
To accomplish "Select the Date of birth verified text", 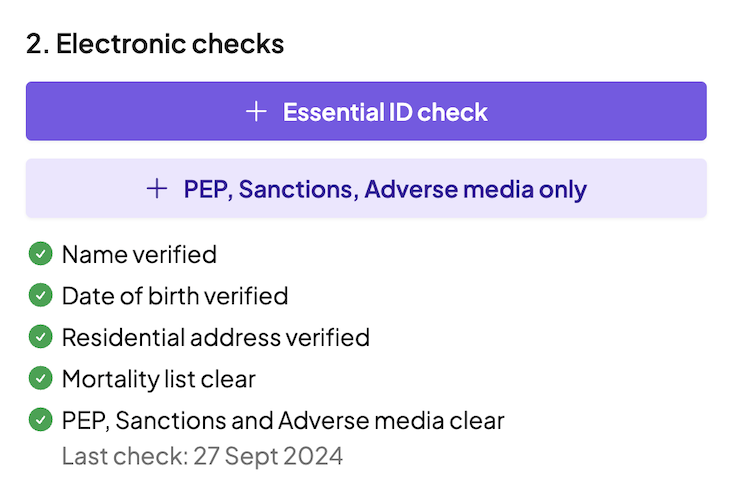I will (175, 296).
